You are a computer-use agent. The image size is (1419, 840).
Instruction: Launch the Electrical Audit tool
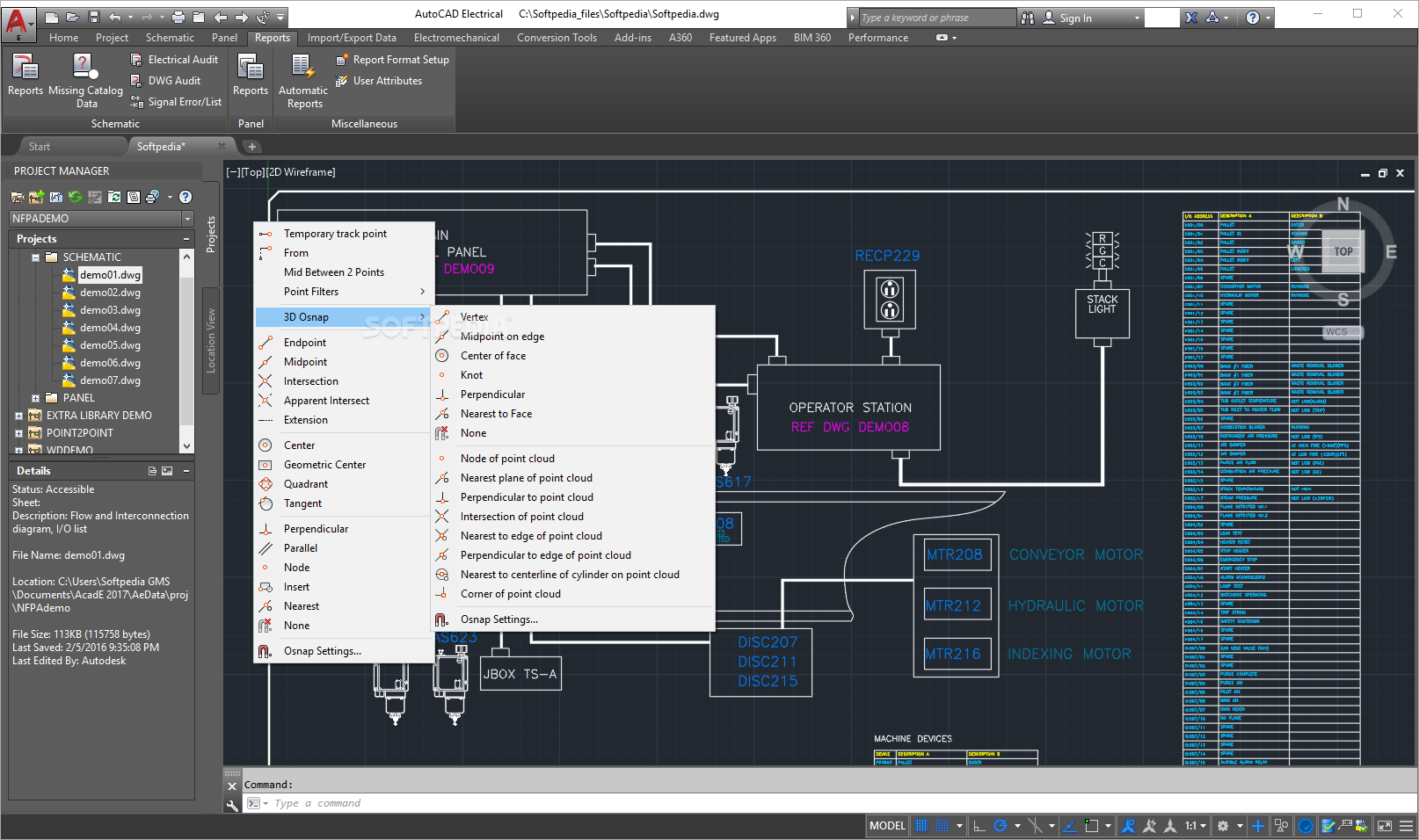pyautogui.click(x=174, y=60)
